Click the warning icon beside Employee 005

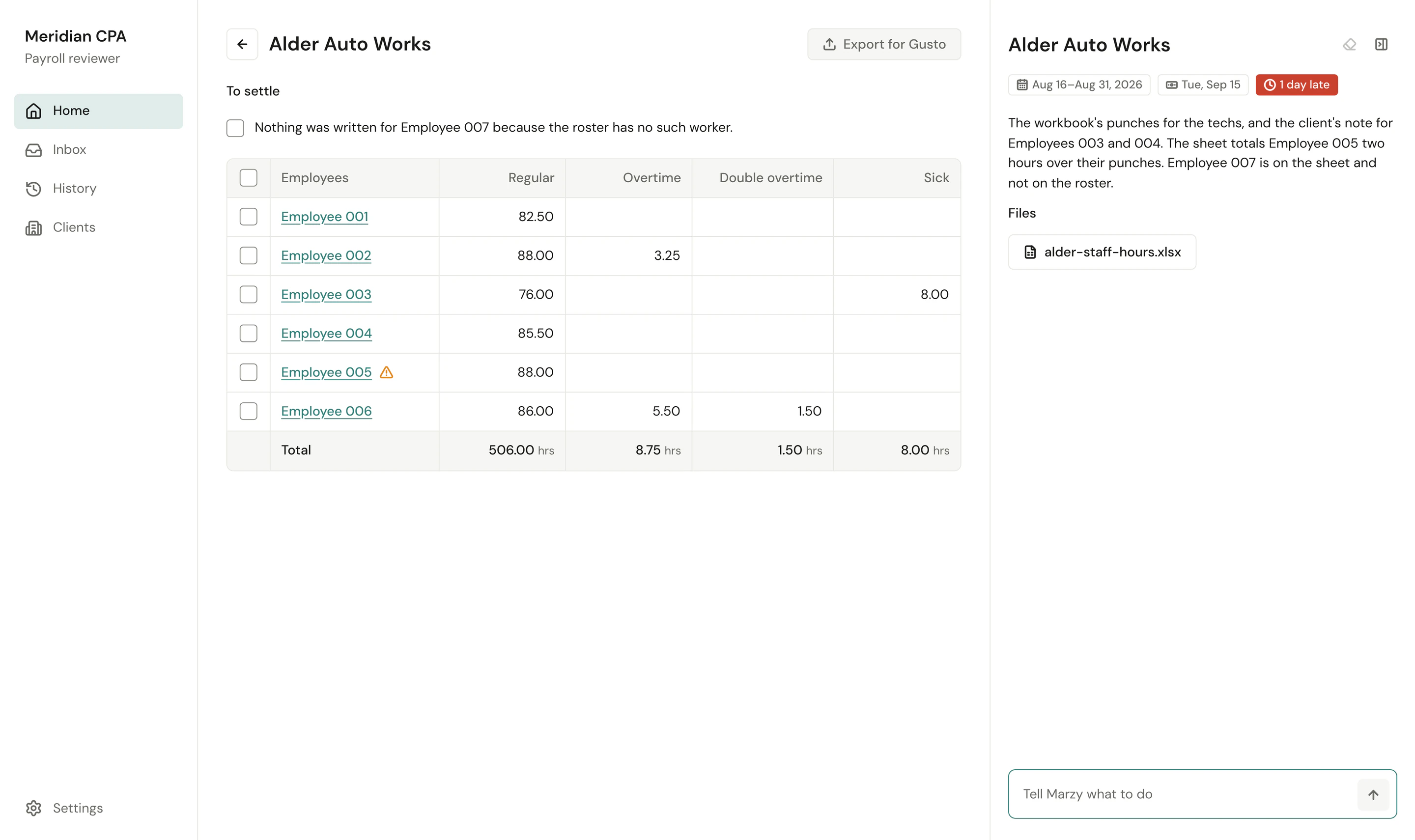click(x=387, y=372)
